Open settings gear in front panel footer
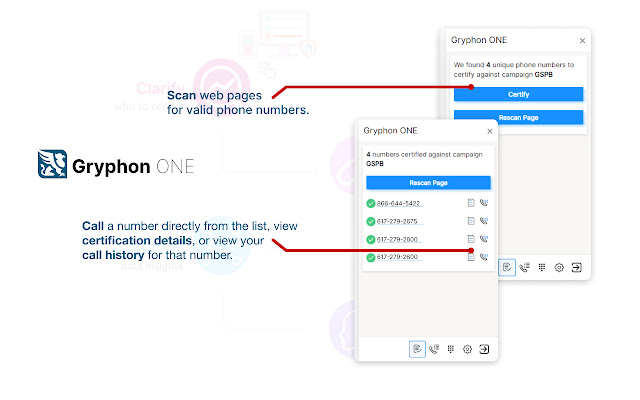640x400 pixels. [467, 349]
